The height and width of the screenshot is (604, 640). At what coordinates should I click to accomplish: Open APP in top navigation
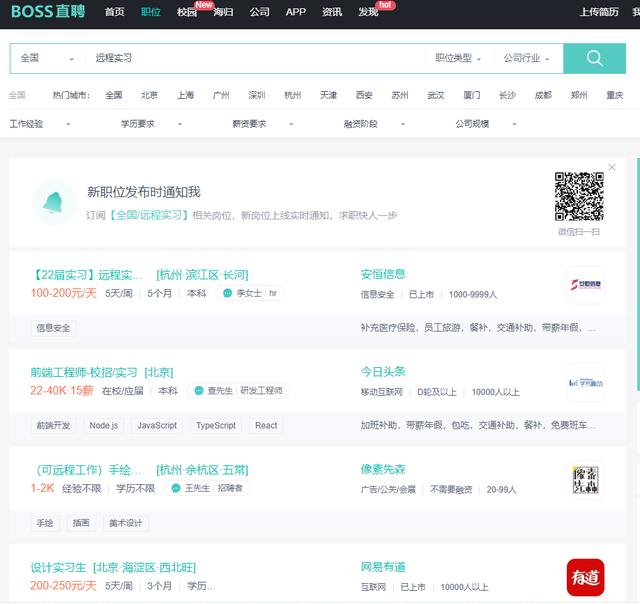click(x=296, y=12)
